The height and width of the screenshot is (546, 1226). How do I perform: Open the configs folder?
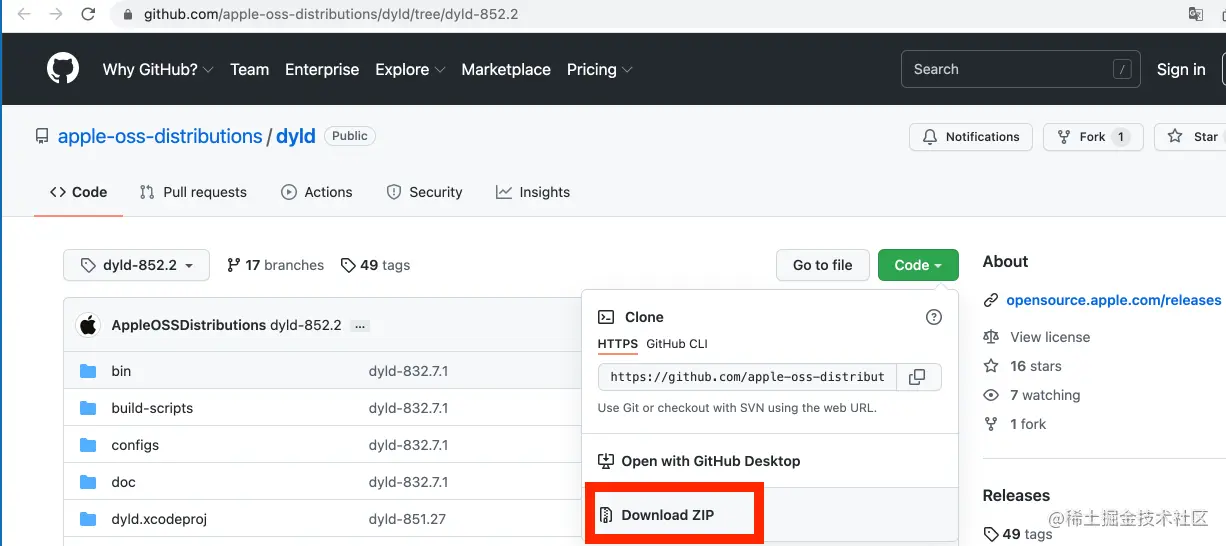[135, 445]
